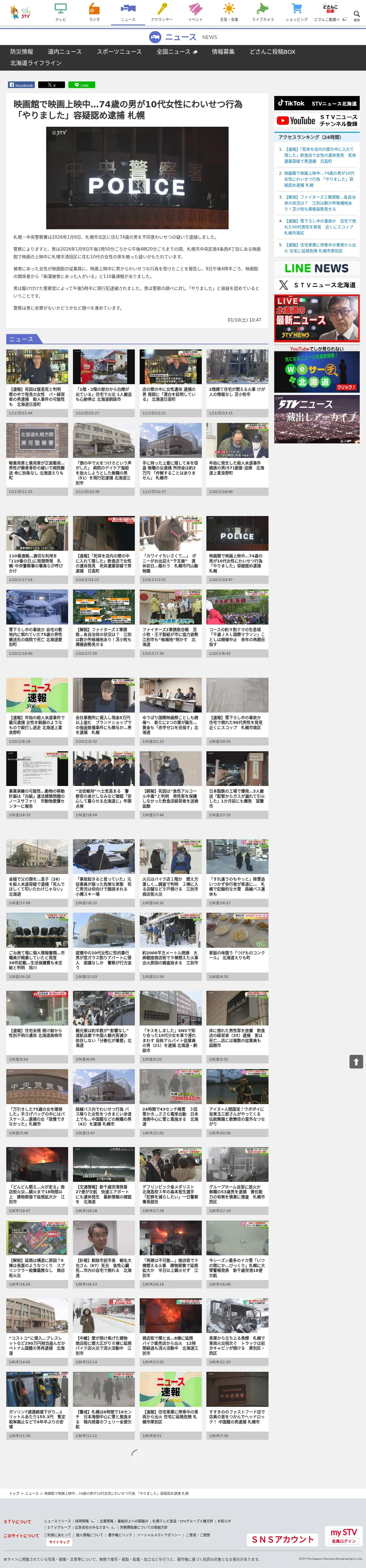Open the コースの約9割クマの生息域 news card

pyautogui.click(x=237, y=623)
